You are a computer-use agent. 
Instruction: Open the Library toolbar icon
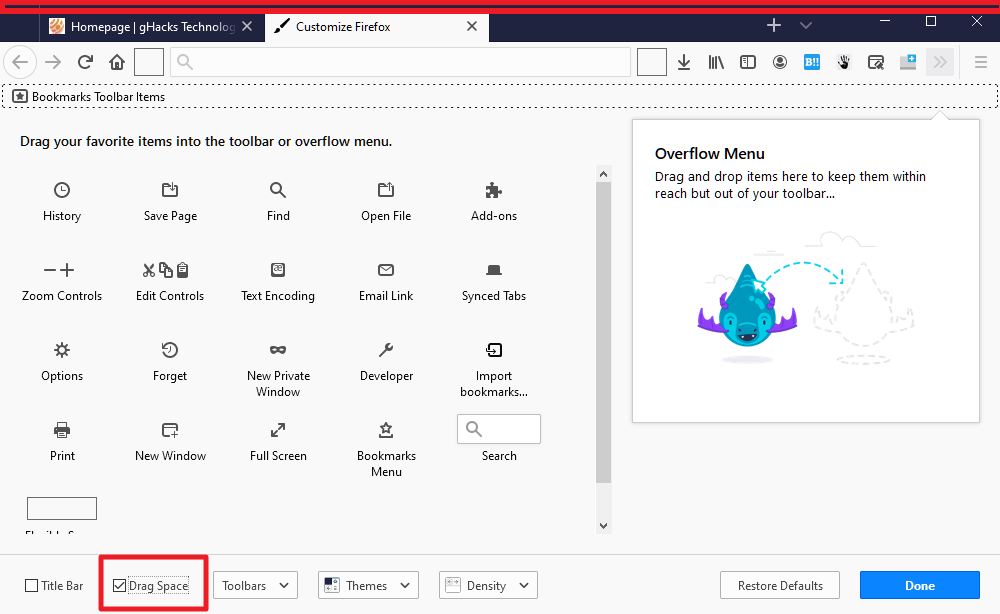pos(716,61)
